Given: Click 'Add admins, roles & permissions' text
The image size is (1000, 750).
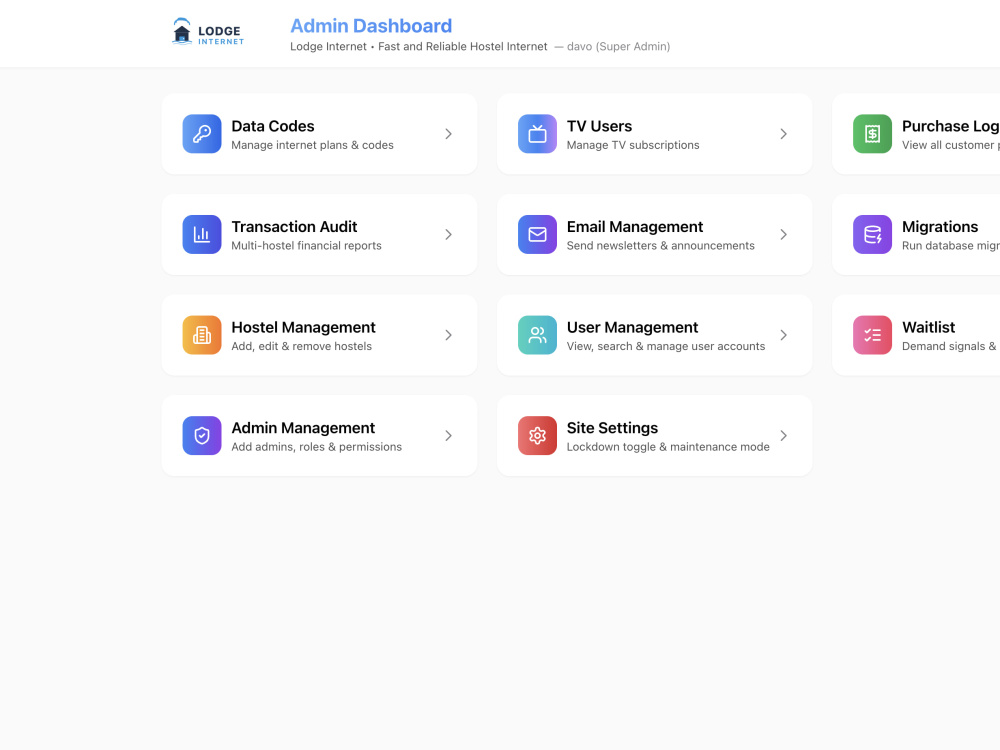Looking at the screenshot, I should click(x=317, y=447).
